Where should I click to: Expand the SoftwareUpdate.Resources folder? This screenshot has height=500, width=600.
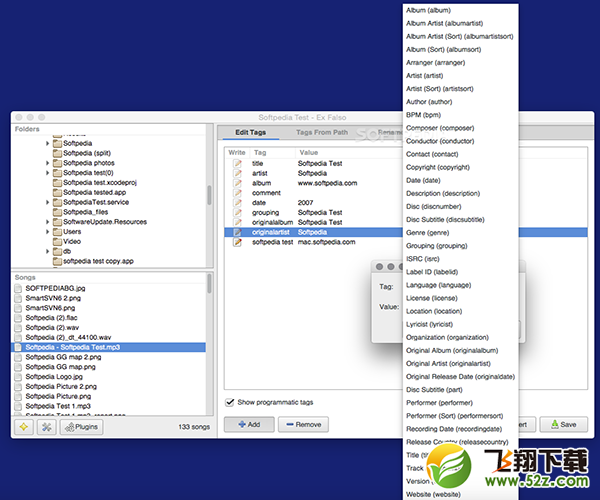(x=47, y=222)
